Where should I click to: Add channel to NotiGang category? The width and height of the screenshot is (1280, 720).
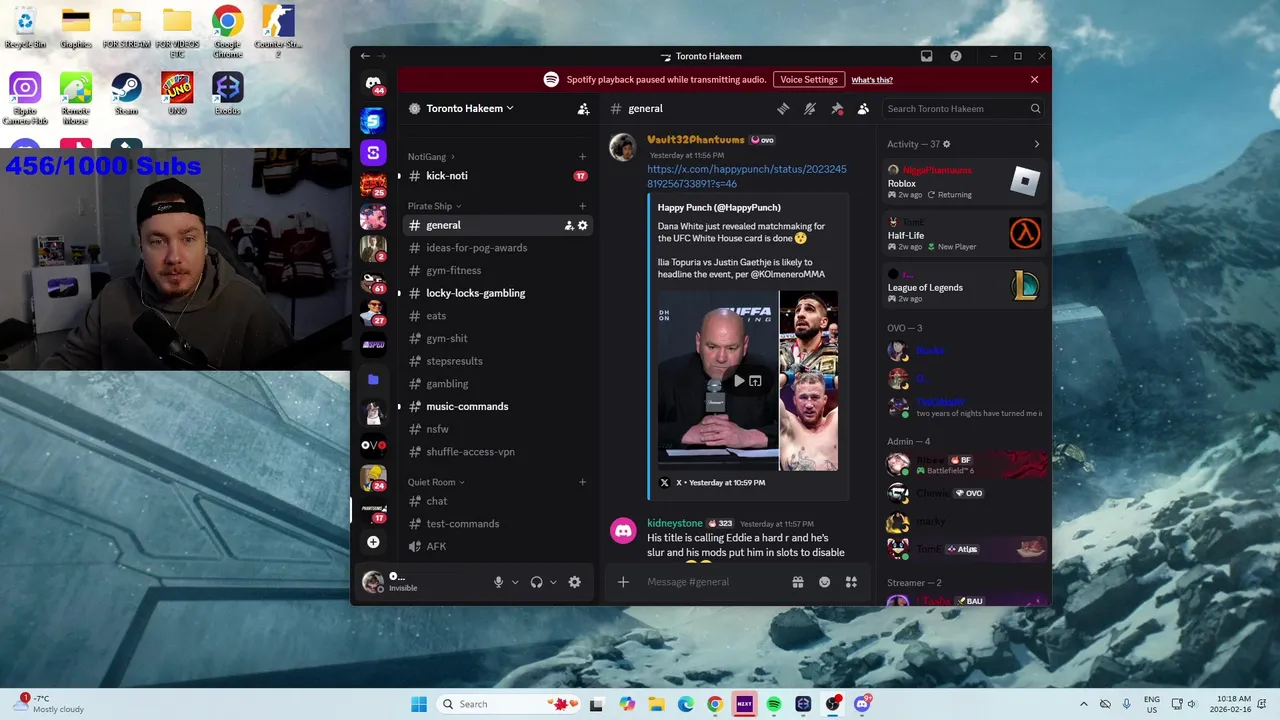(x=583, y=156)
